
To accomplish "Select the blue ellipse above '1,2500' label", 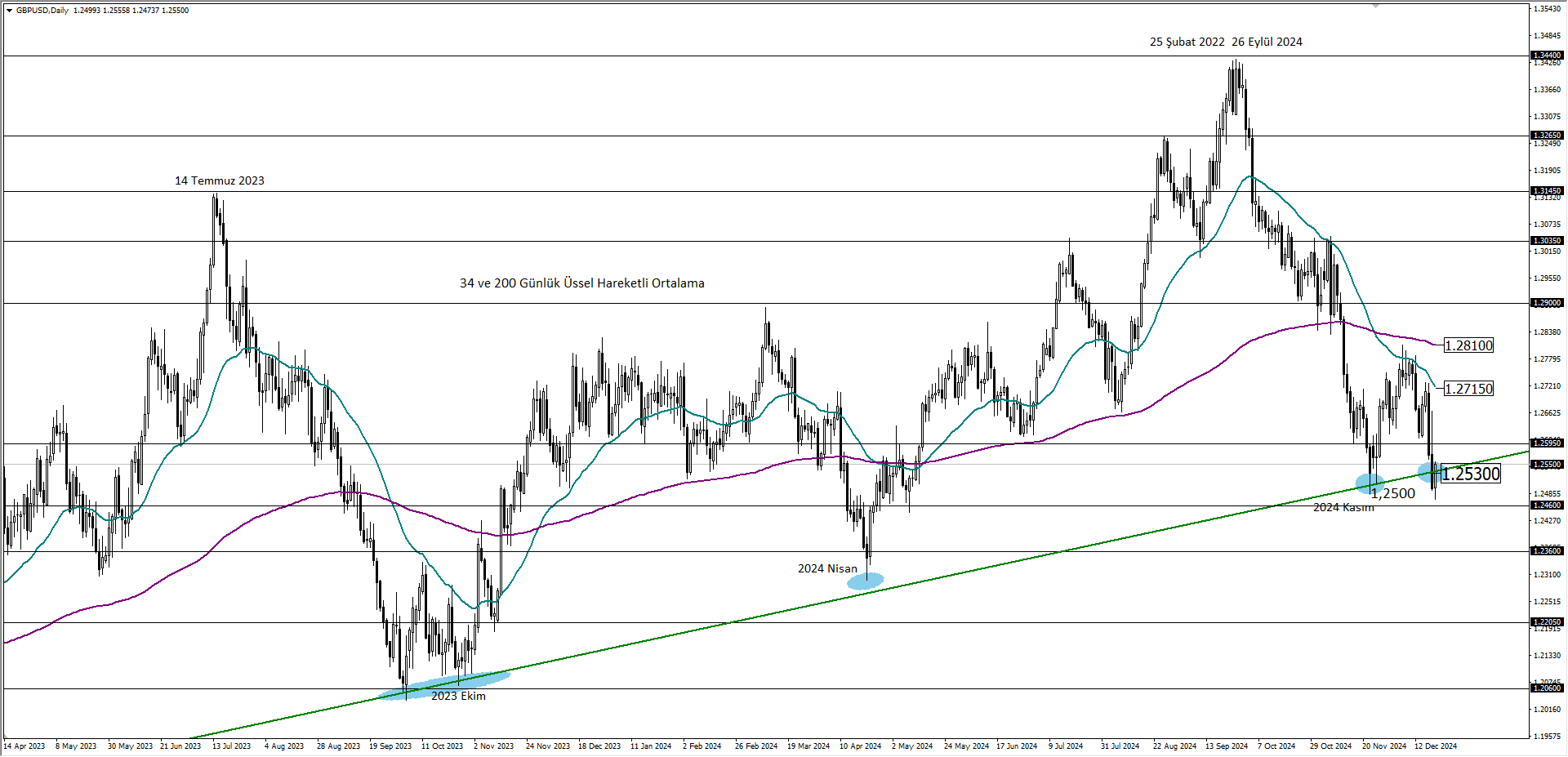I will pyautogui.click(x=1370, y=483).
